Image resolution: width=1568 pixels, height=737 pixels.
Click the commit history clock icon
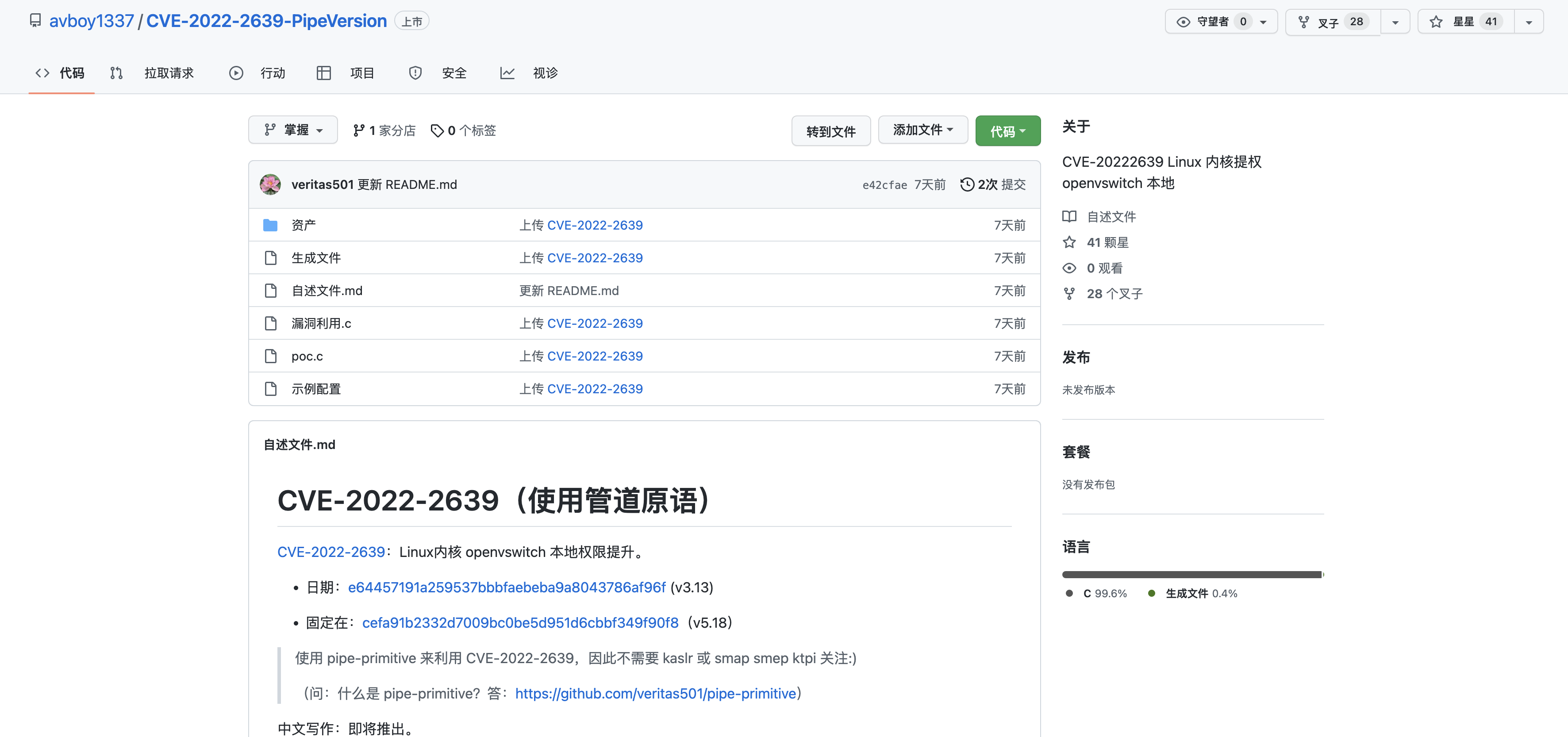967,184
